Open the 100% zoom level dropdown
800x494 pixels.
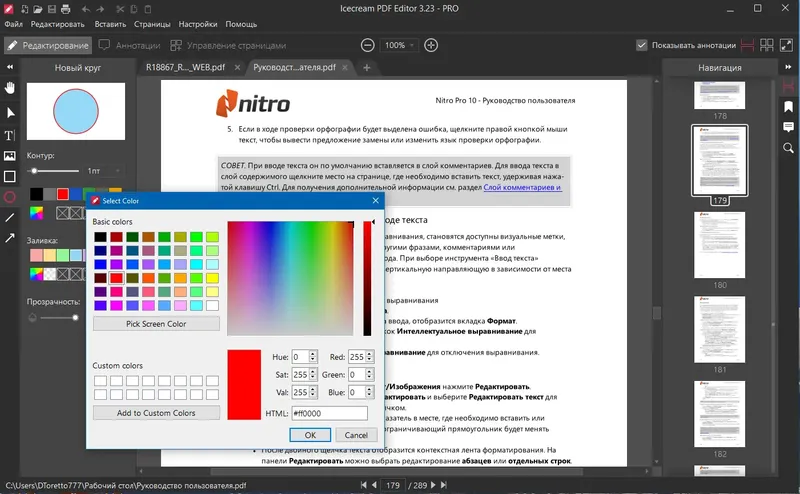[398, 45]
